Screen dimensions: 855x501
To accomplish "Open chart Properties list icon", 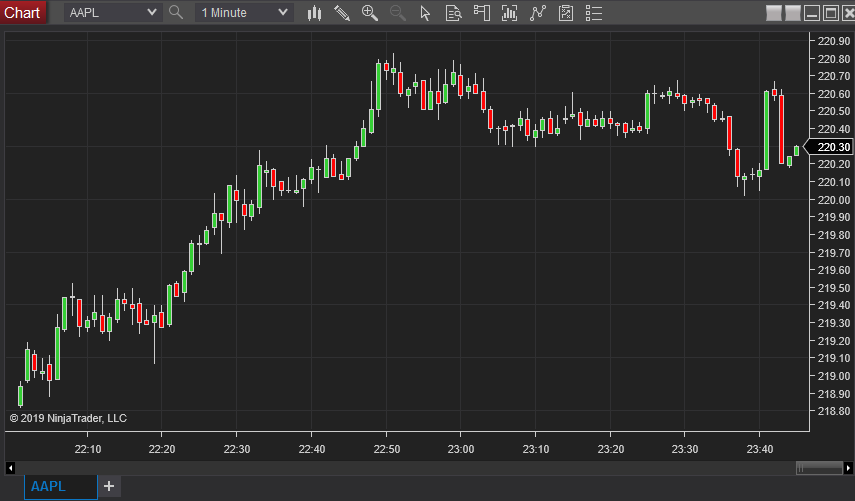I will pyautogui.click(x=594, y=13).
